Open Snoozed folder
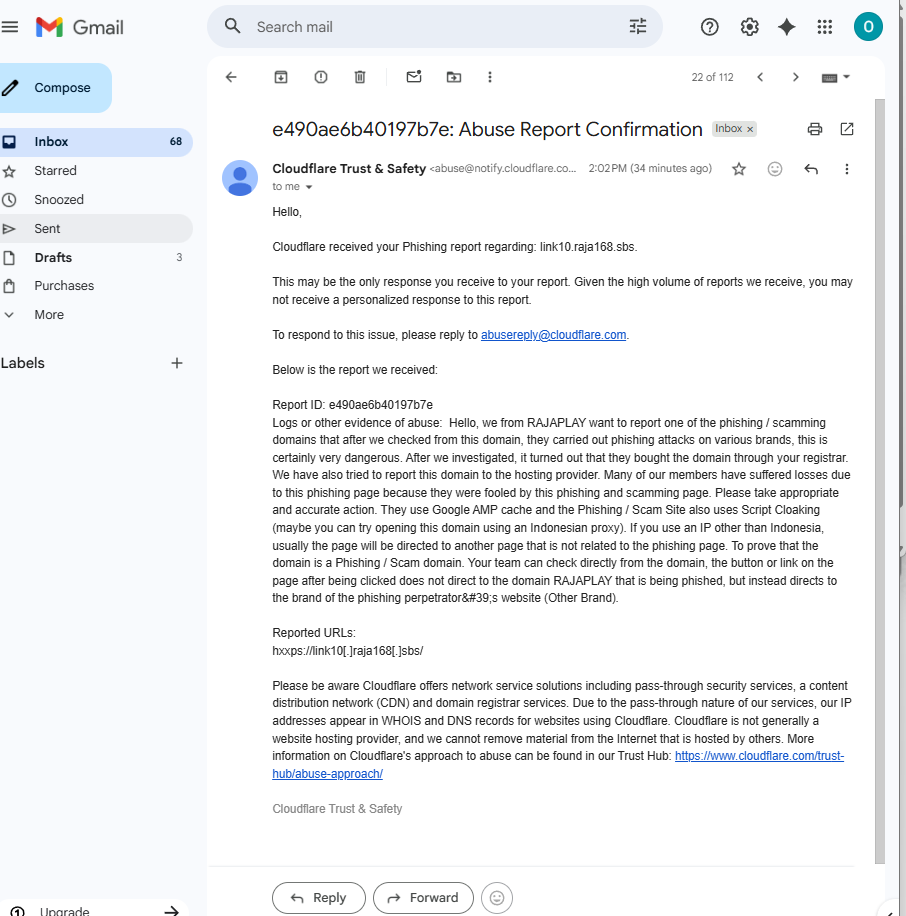 [96, 200]
